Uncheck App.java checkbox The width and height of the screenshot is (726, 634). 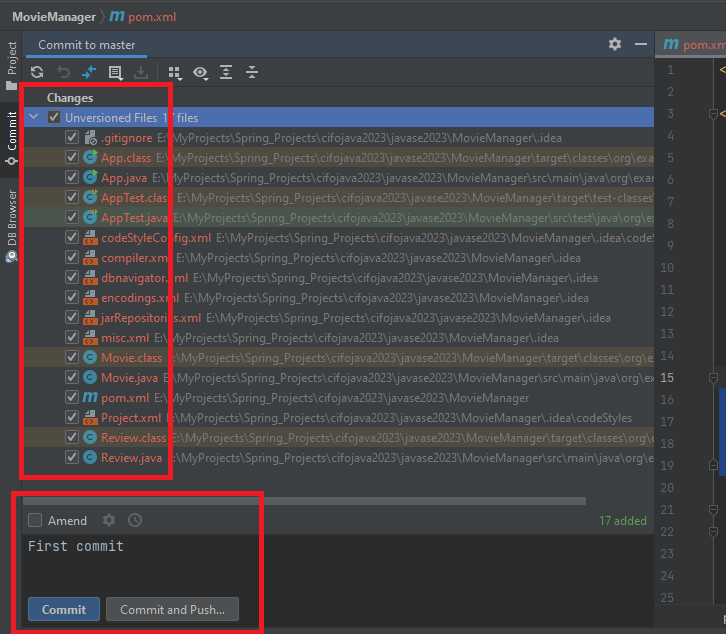[72, 177]
